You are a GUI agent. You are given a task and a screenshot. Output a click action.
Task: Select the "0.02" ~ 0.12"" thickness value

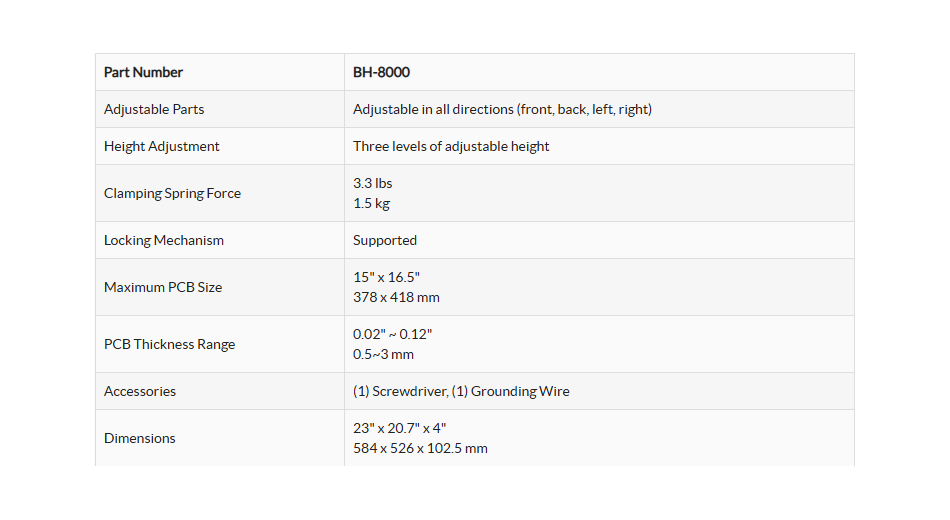392,334
